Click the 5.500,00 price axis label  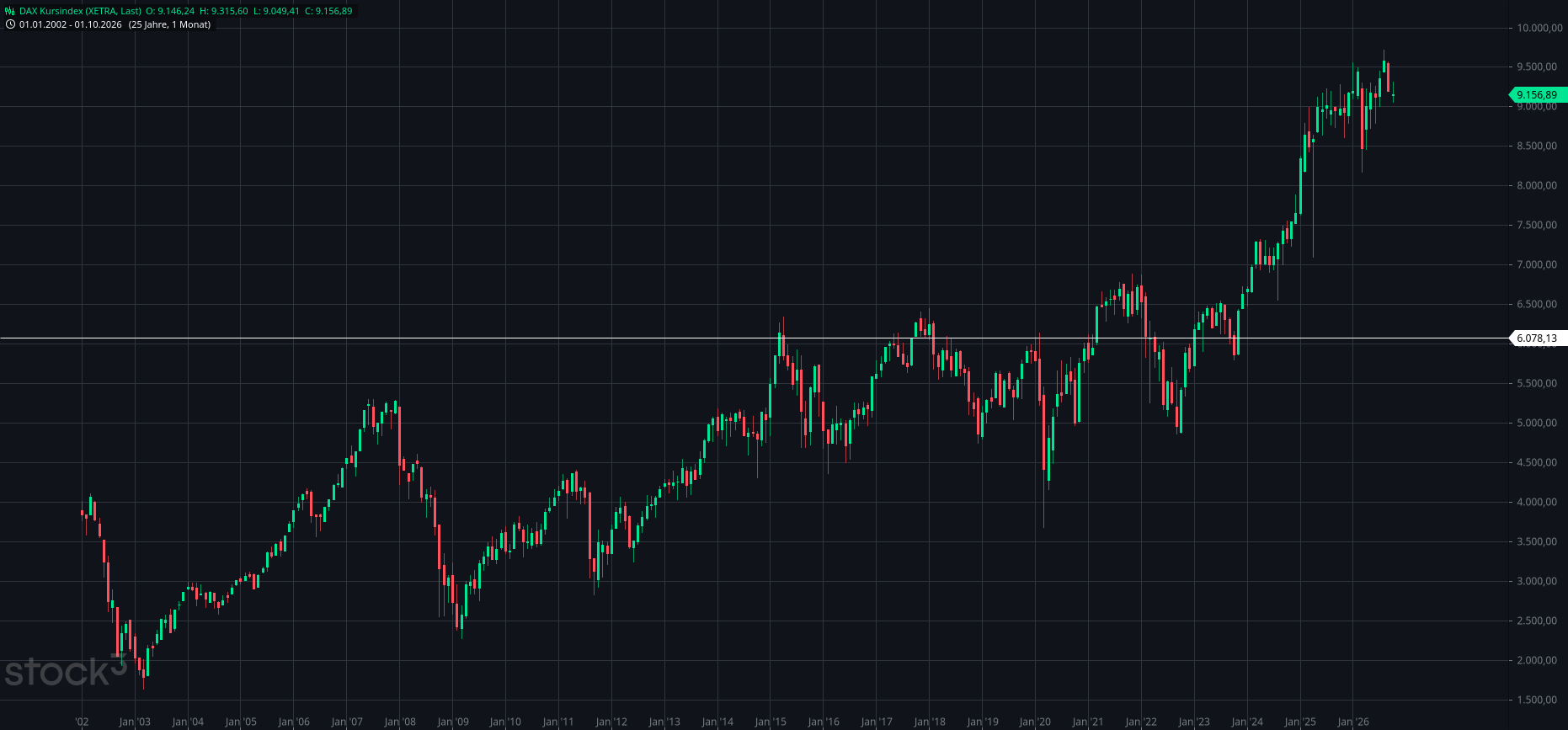pyautogui.click(x=1537, y=383)
